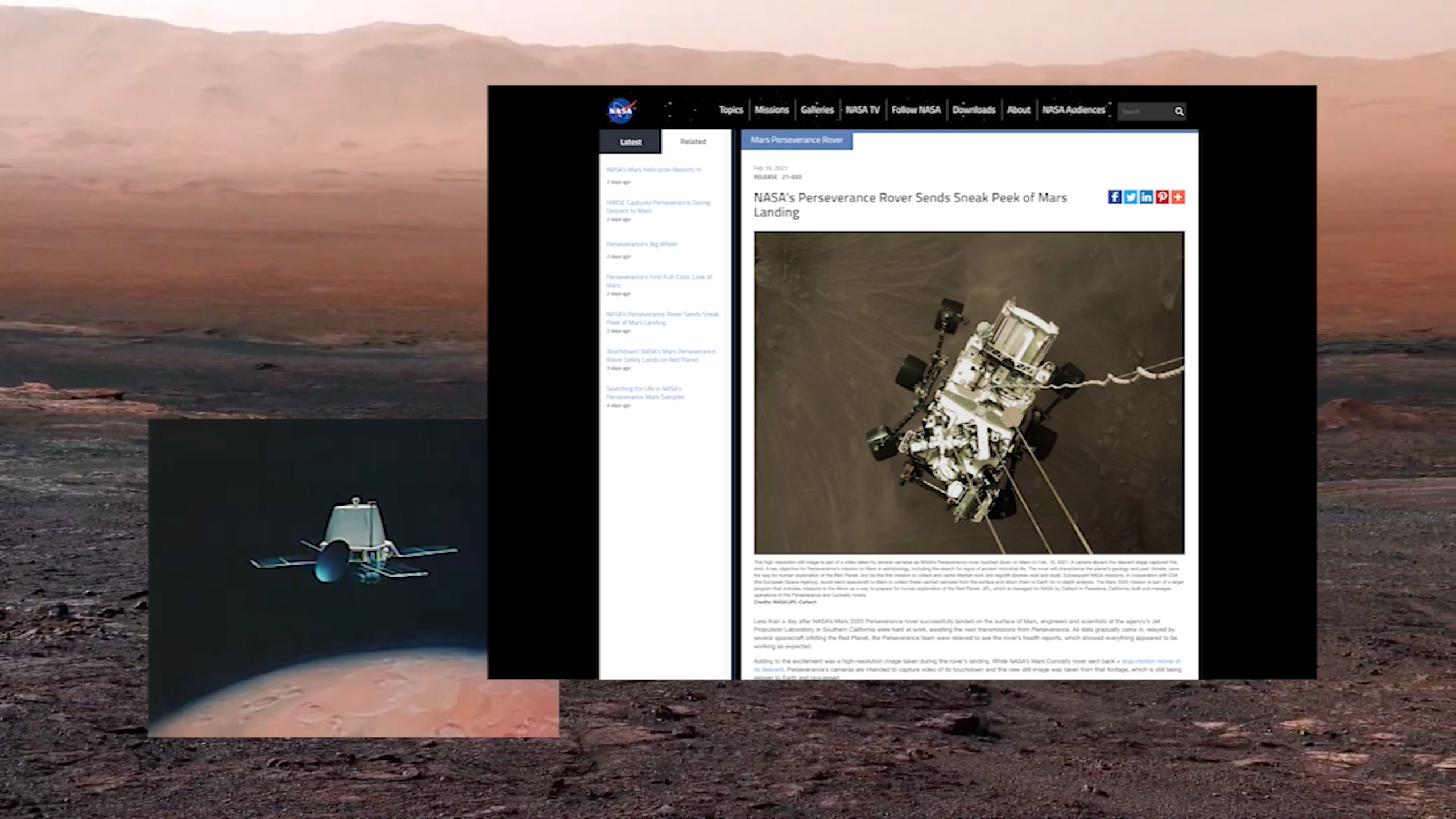Share article on Pinterest

[1162, 197]
